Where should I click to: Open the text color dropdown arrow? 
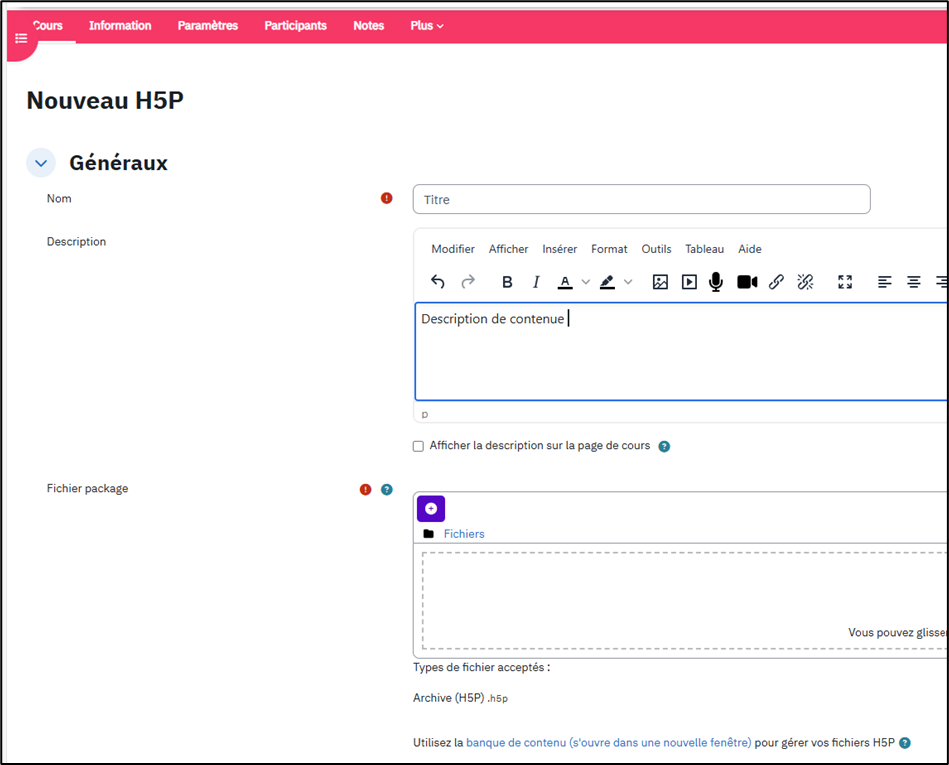pyautogui.click(x=586, y=282)
